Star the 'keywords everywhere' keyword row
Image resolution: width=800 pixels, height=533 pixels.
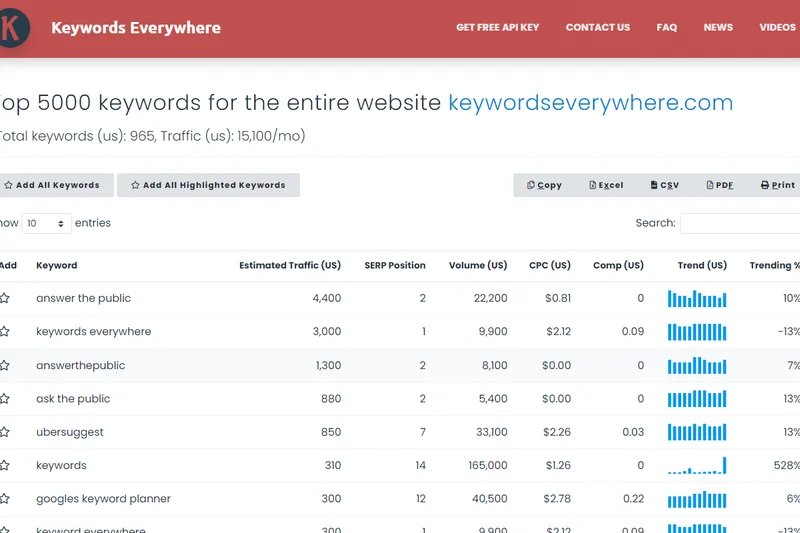5,332
